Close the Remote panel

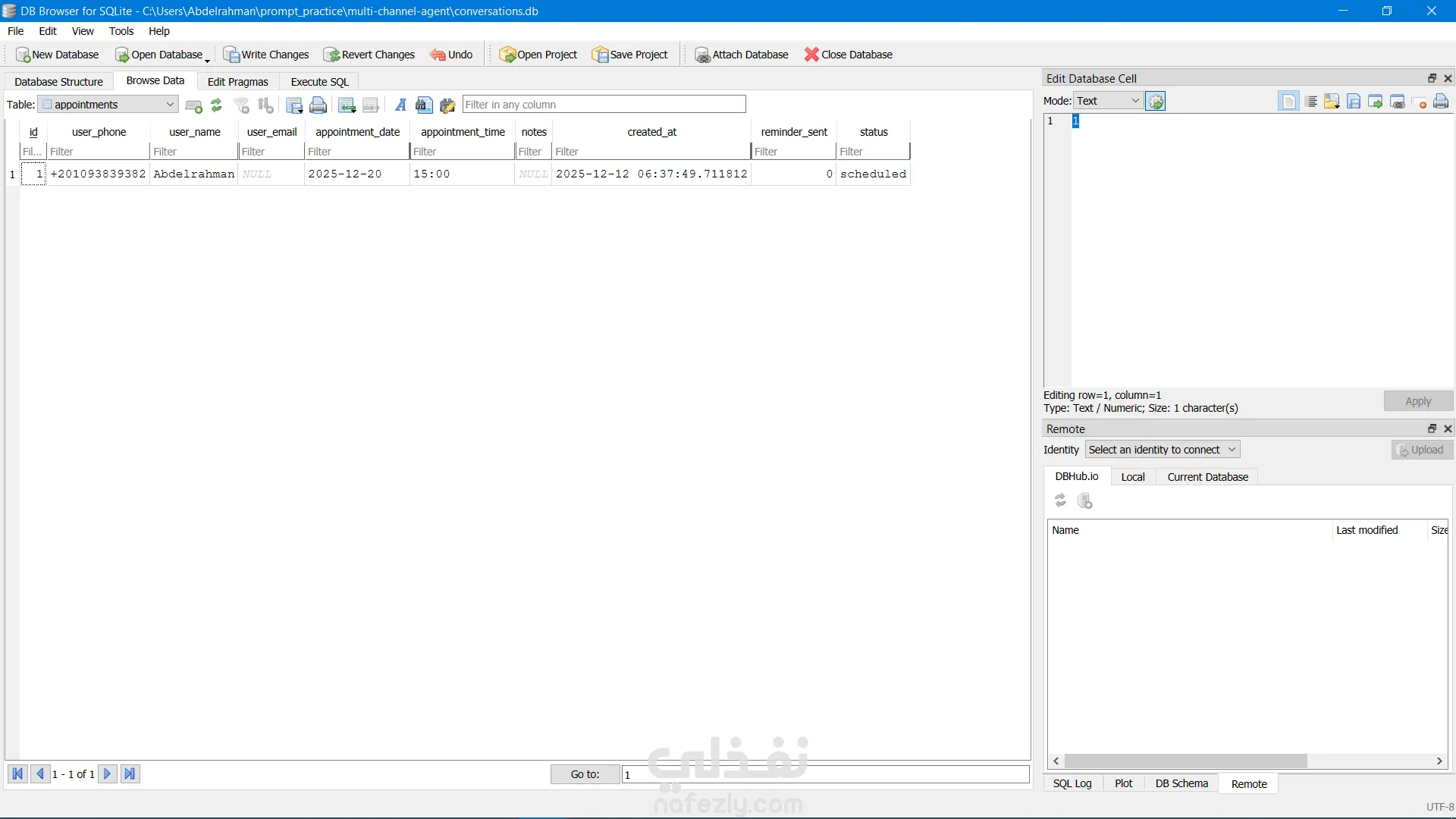(1448, 429)
